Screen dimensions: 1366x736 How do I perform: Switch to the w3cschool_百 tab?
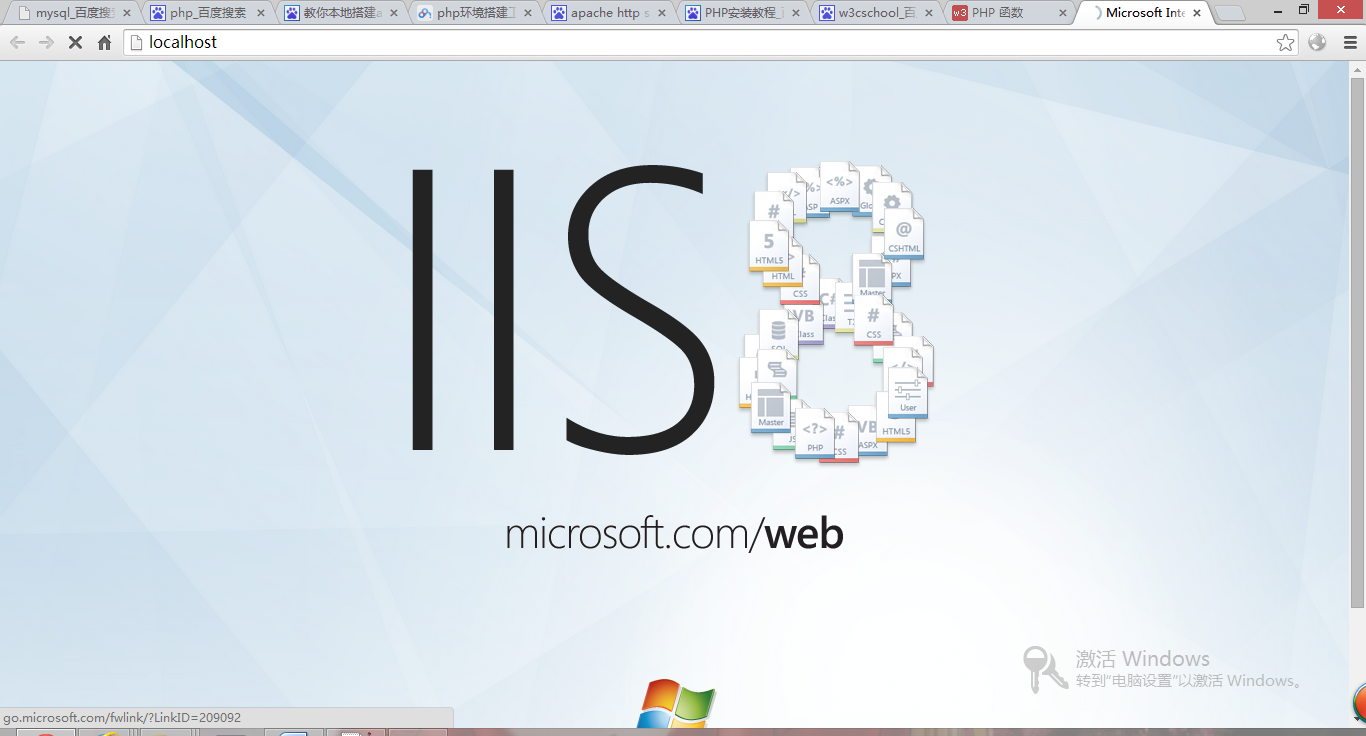876,13
